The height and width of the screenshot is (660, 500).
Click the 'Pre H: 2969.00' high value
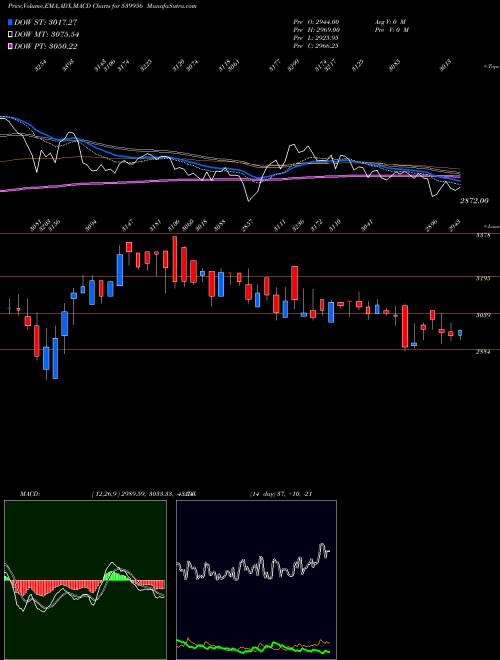(316, 30)
